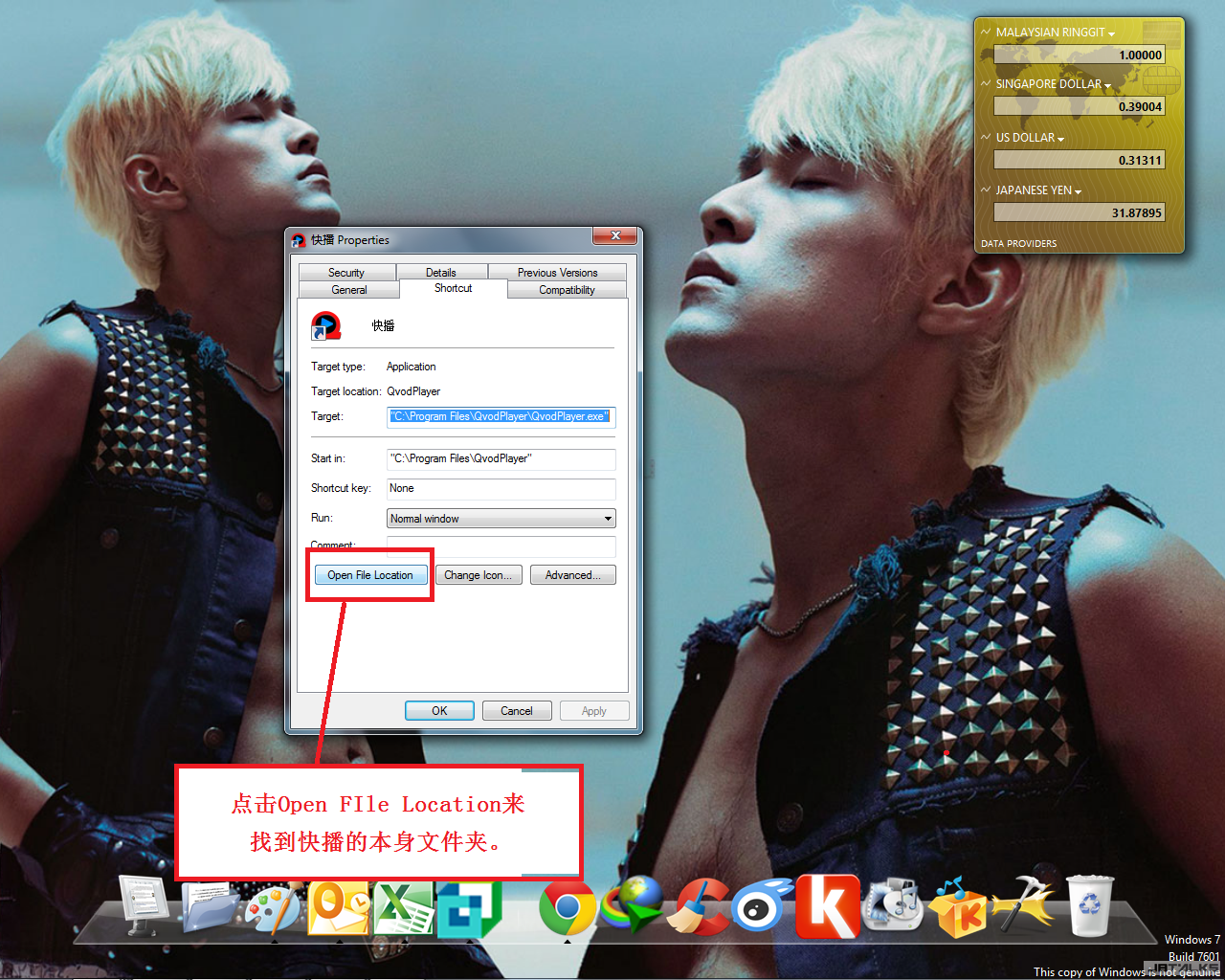This screenshot has width=1225, height=980.
Task: Switch to the Compatibility tab
Action: click(x=567, y=290)
